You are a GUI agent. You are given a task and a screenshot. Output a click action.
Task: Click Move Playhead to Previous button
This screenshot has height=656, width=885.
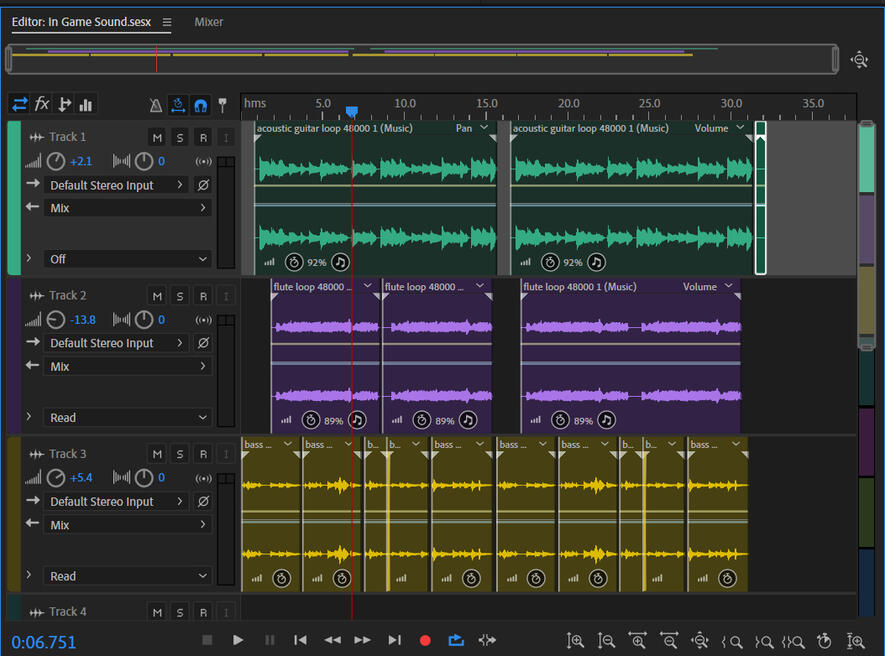[300, 640]
